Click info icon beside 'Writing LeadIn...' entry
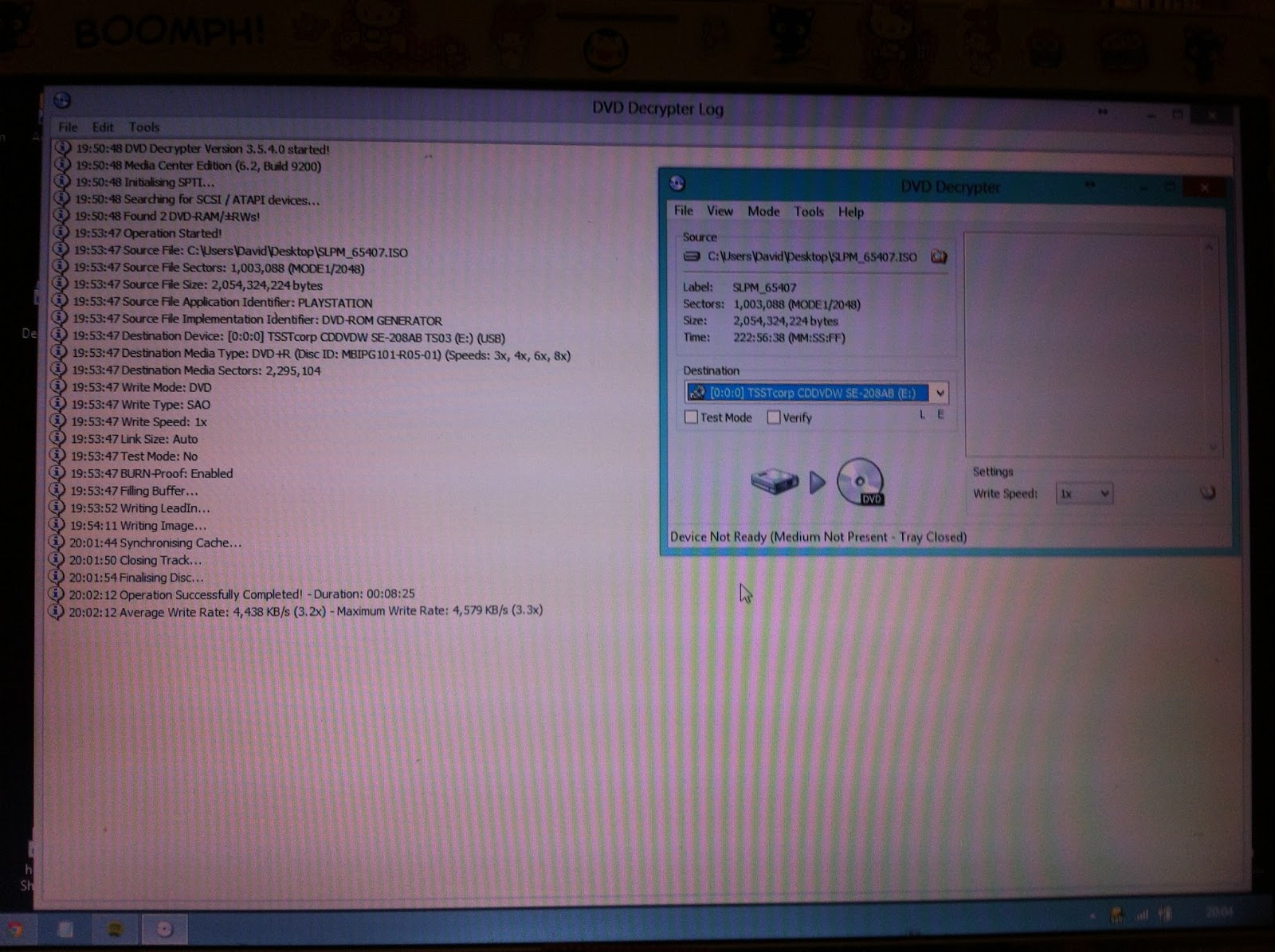This screenshot has height=952, width=1275. [57, 507]
